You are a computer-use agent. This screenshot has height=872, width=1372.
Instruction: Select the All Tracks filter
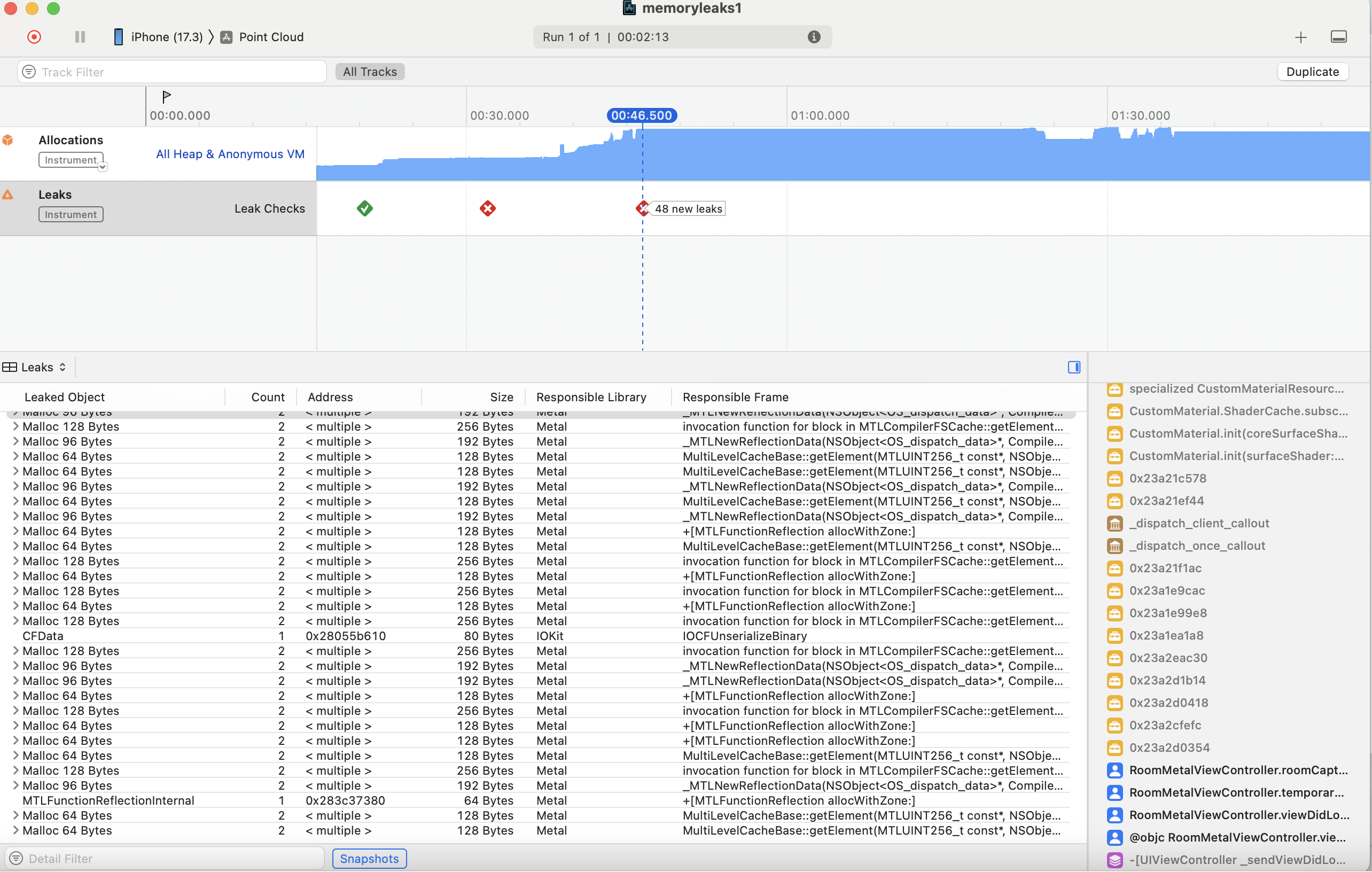coord(370,72)
